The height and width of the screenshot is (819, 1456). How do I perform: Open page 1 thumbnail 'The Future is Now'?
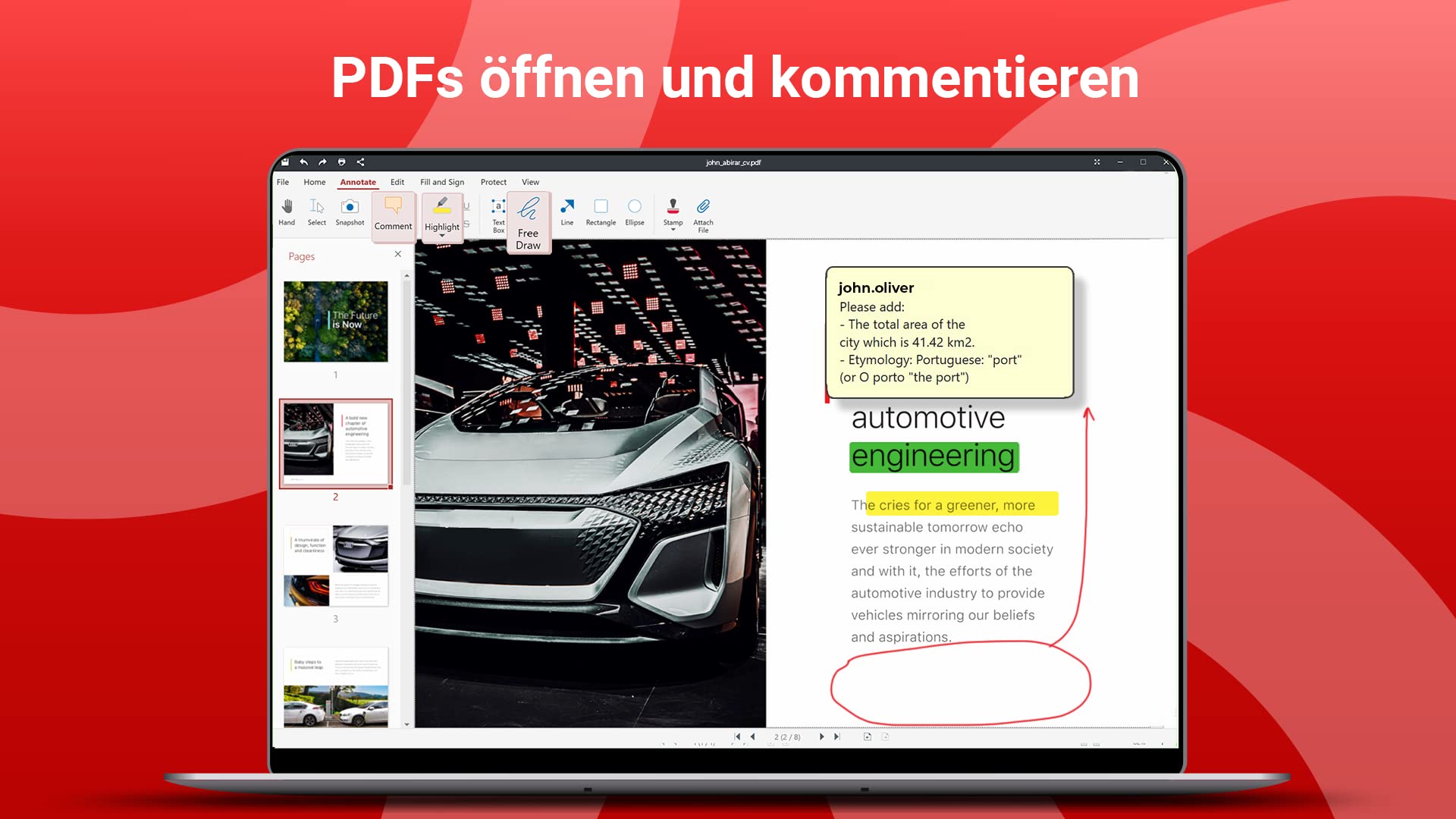click(x=336, y=322)
